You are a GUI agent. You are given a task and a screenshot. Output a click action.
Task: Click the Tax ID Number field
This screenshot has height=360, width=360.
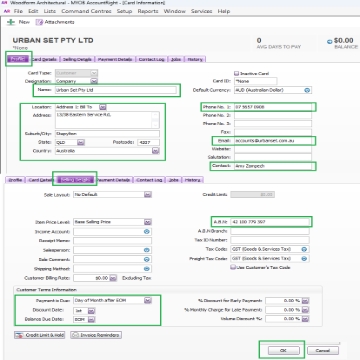[270, 240]
